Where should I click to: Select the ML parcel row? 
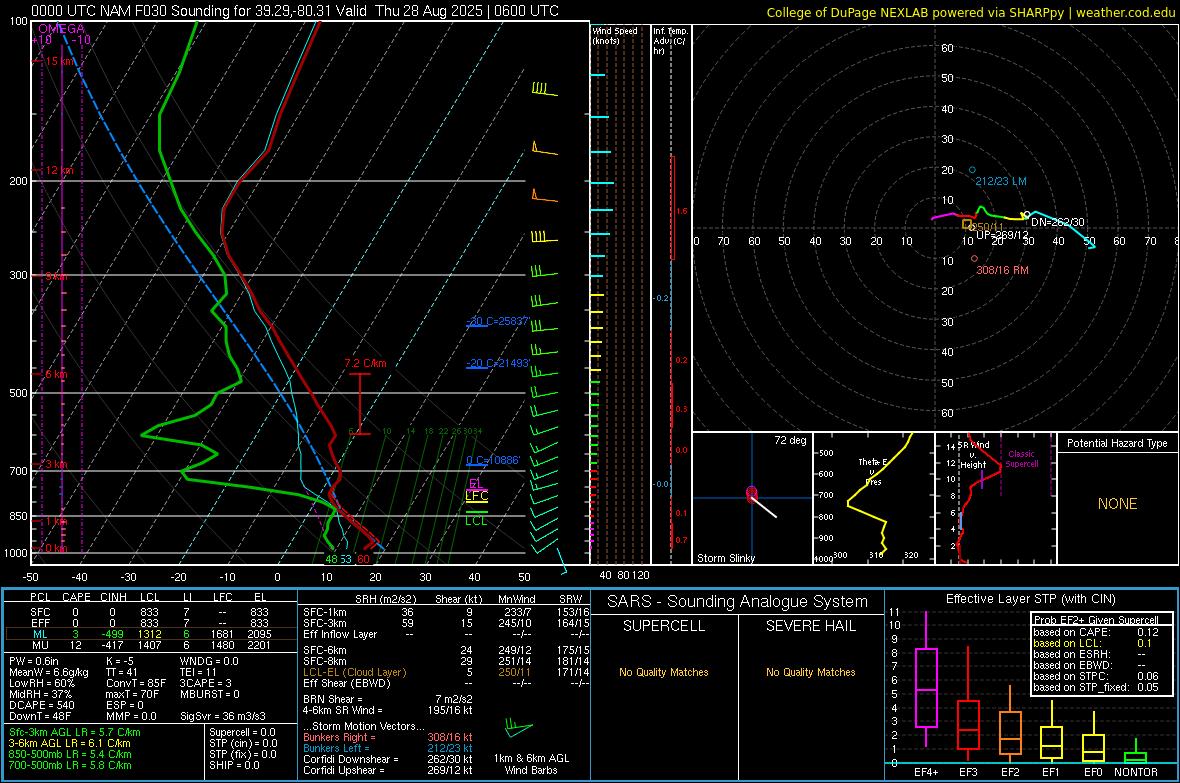click(x=151, y=634)
